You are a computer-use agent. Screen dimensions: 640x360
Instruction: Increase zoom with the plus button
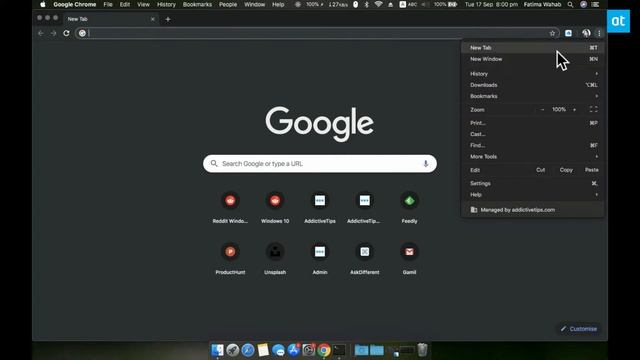[x=574, y=109]
